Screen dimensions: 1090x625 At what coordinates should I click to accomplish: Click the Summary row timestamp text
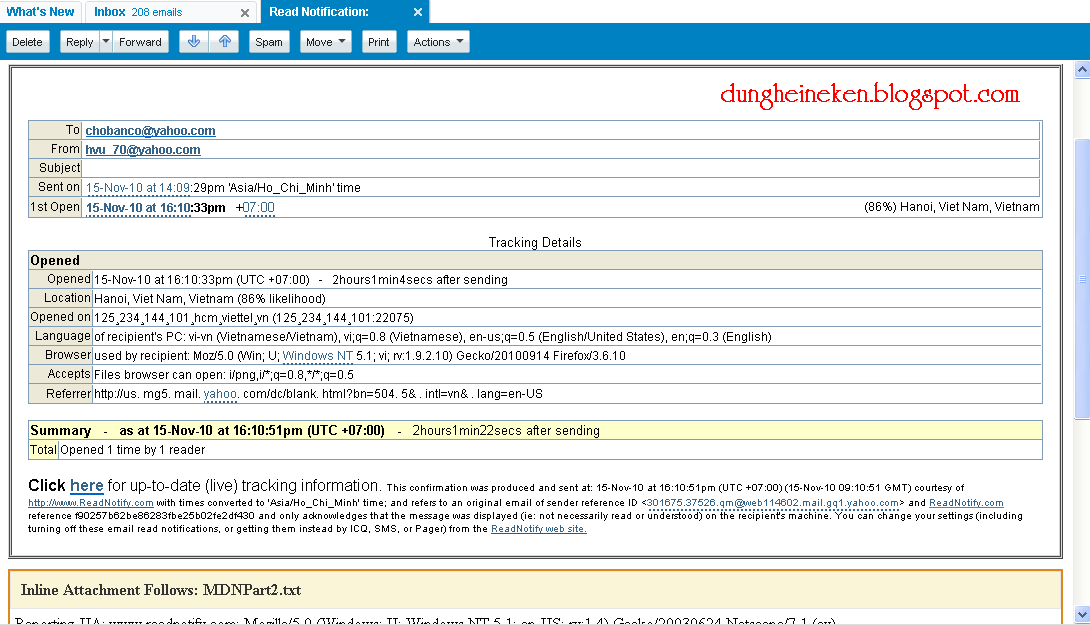[x=252, y=431]
